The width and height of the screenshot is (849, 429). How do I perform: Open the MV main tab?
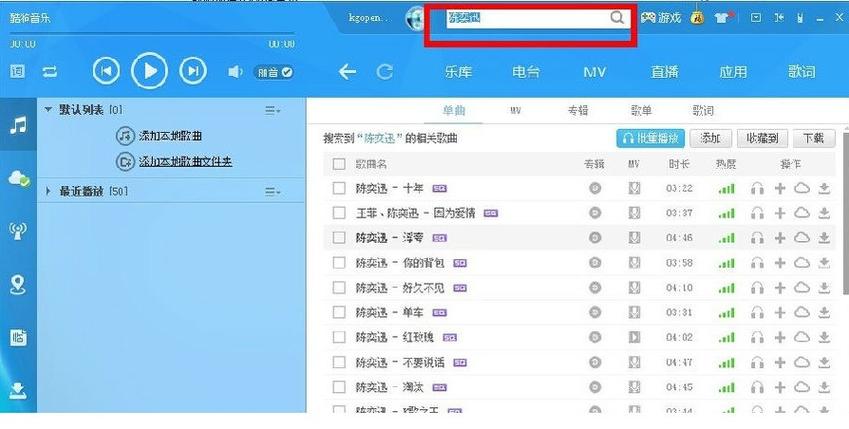point(595,72)
